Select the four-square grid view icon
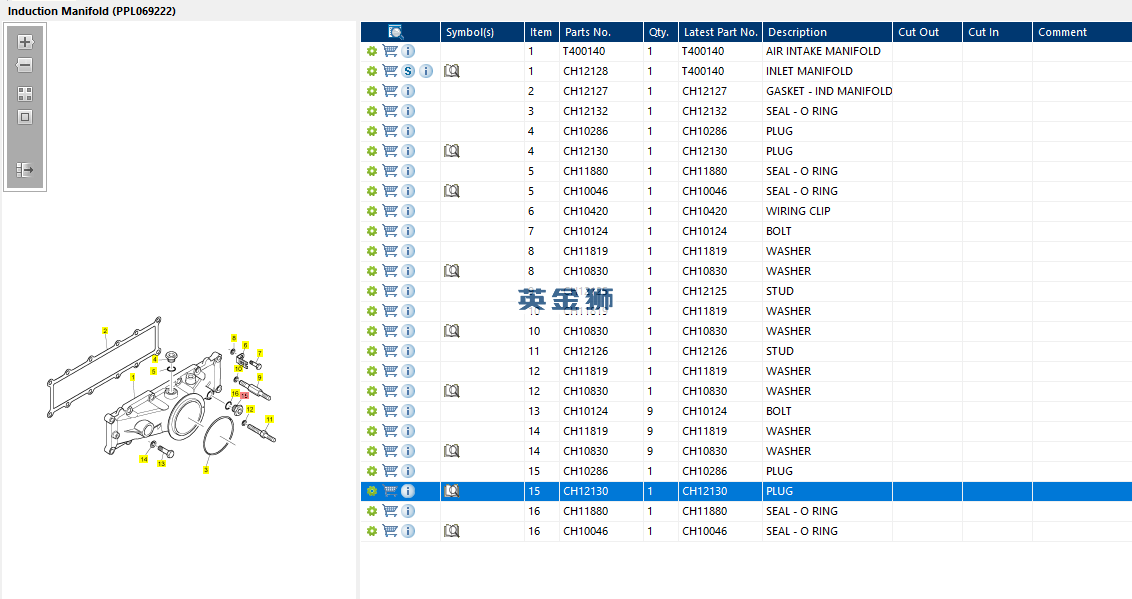 (x=25, y=94)
